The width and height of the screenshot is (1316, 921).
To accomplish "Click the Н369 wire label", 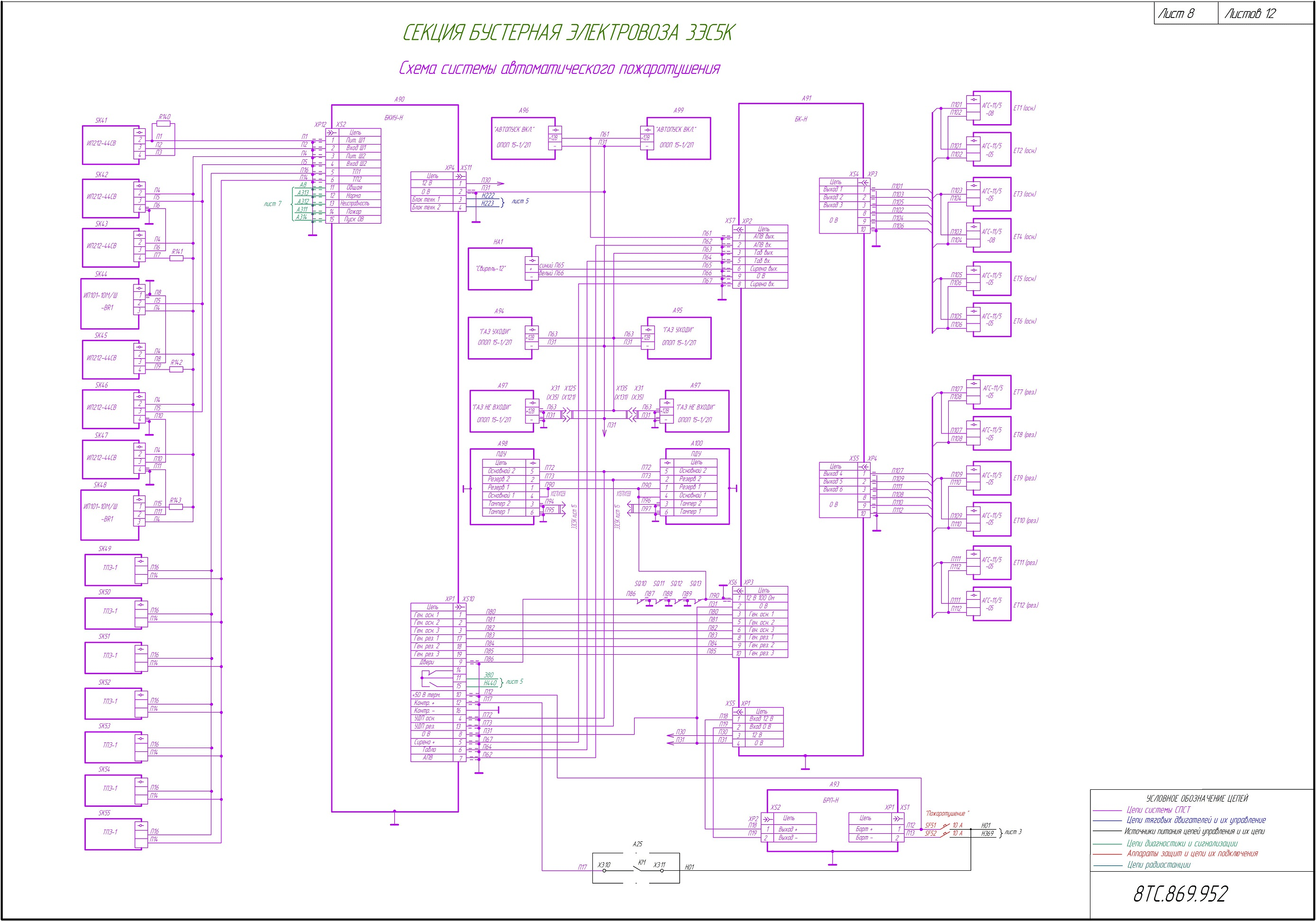I will point(987,833).
